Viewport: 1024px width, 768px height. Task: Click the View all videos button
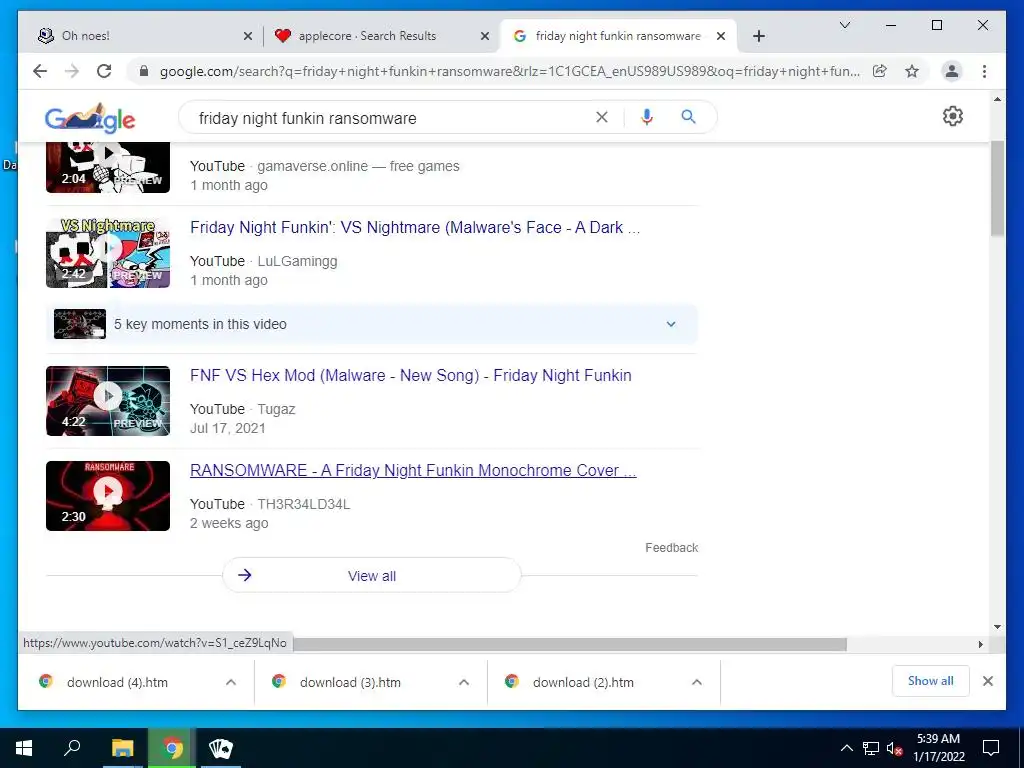pos(372,575)
